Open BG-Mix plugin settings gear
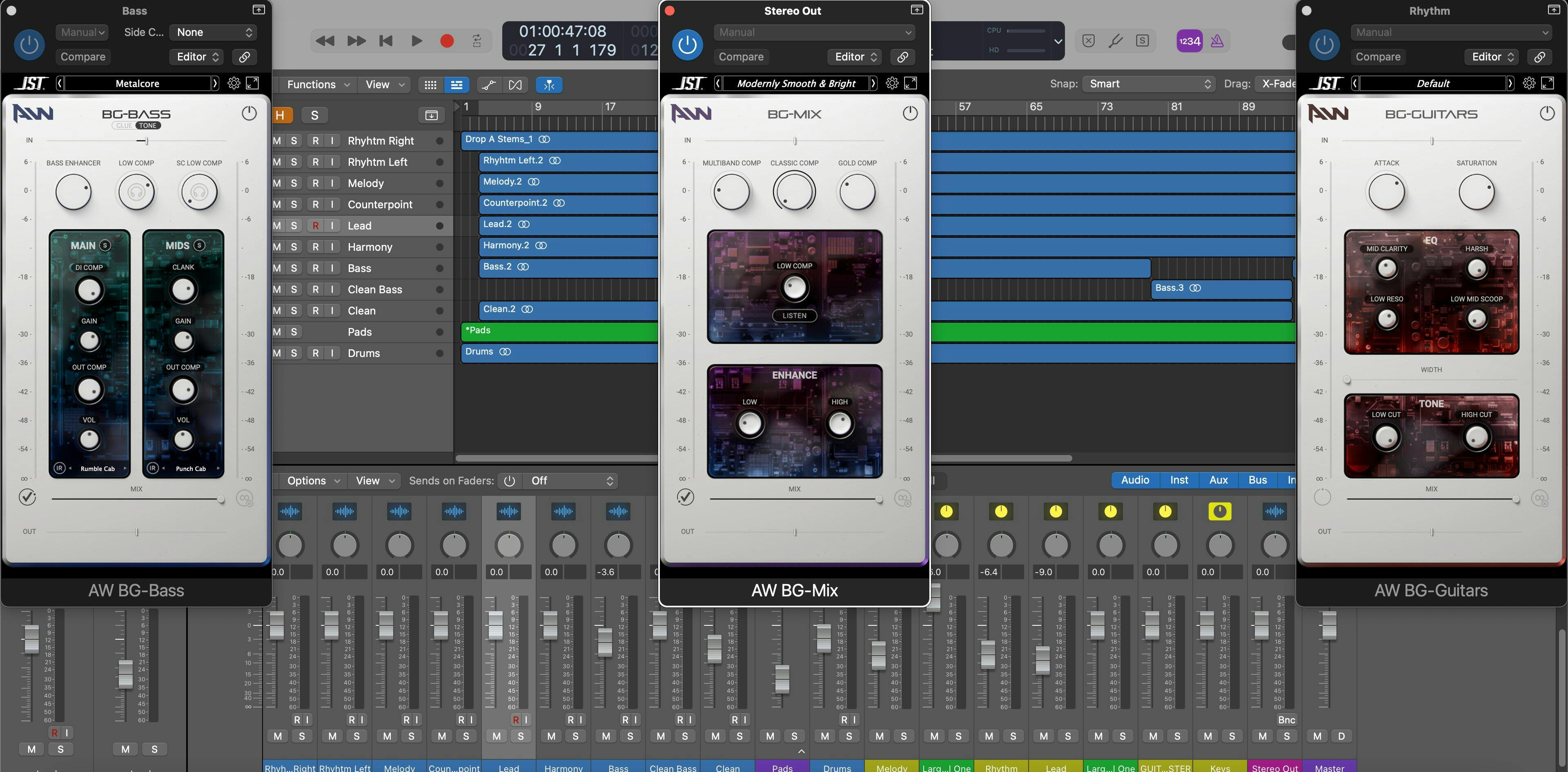This screenshot has height=772, width=1568. pyautogui.click(x=892, y=83)
